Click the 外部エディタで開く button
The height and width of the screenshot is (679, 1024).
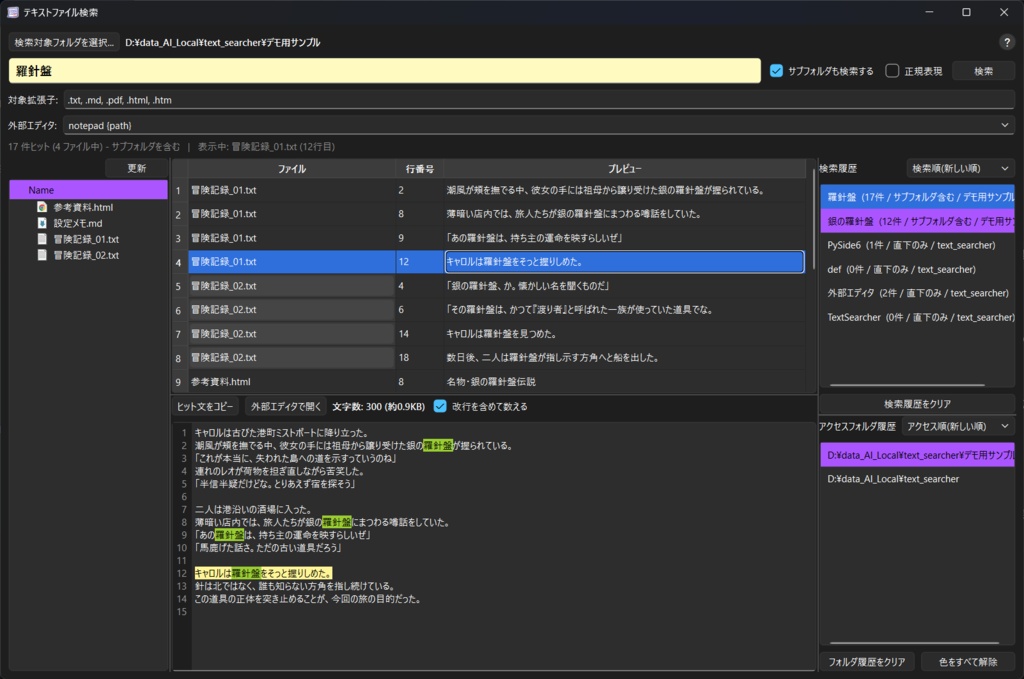pos(286,406)
